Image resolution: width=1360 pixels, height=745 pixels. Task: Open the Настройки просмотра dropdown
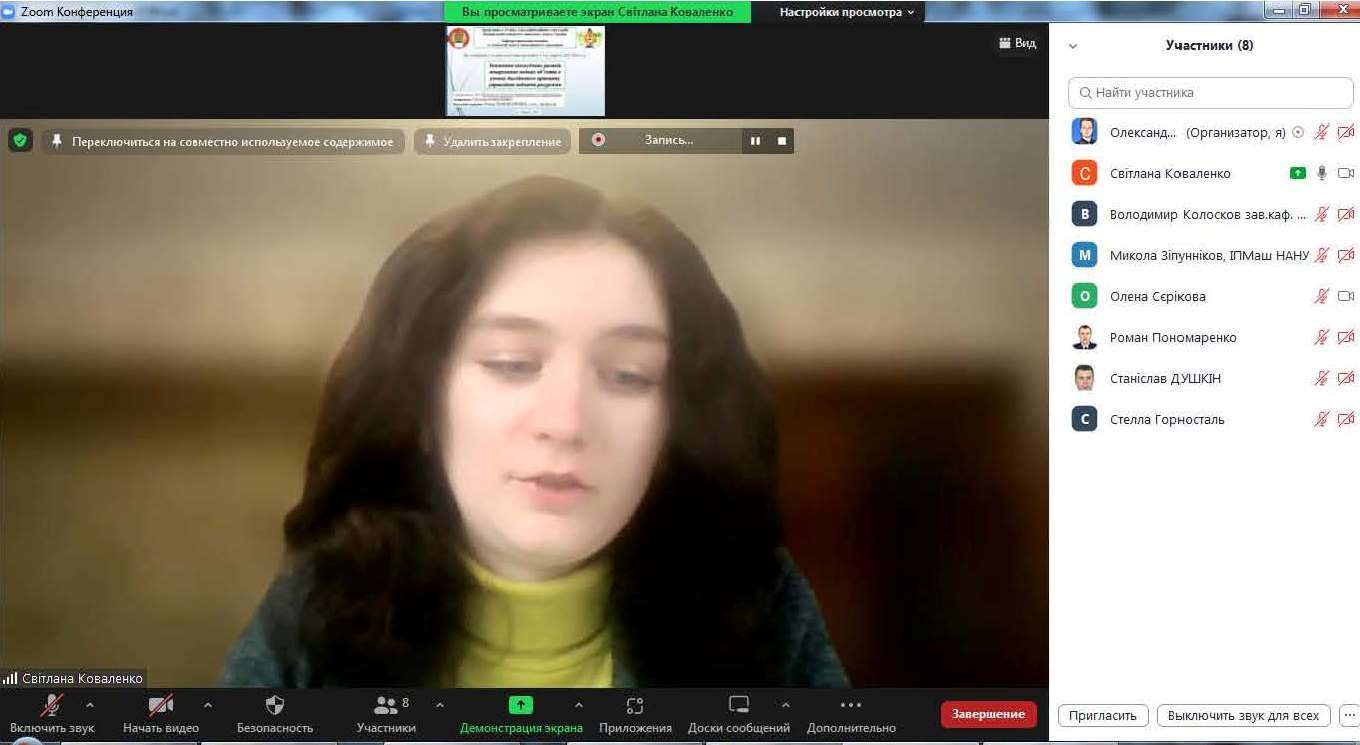(846, 12)
